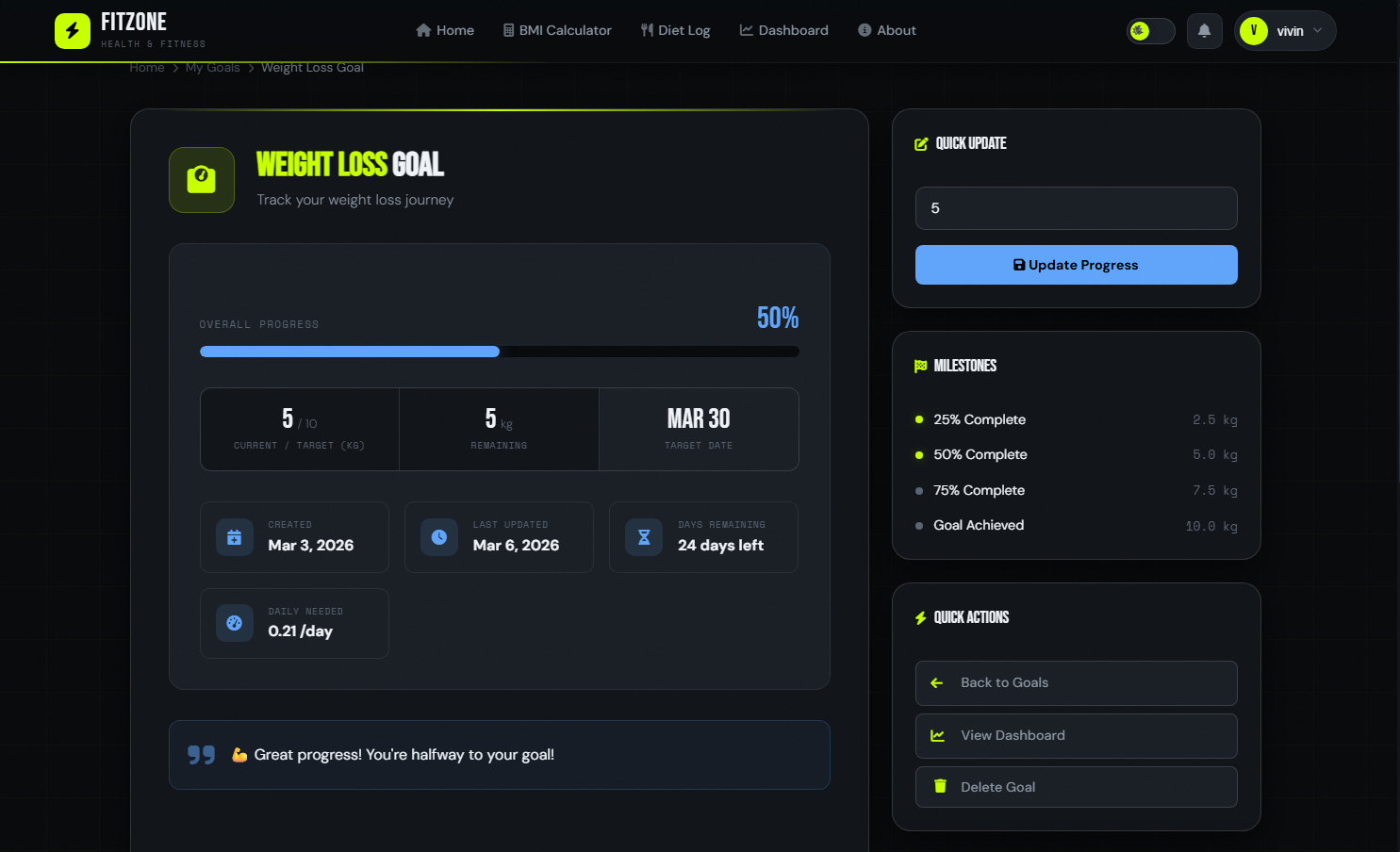Click the Days Remaining hourglass icon
Image resolution: width=1400 pixels, height=852 pixels.
[x=644, y=537]
